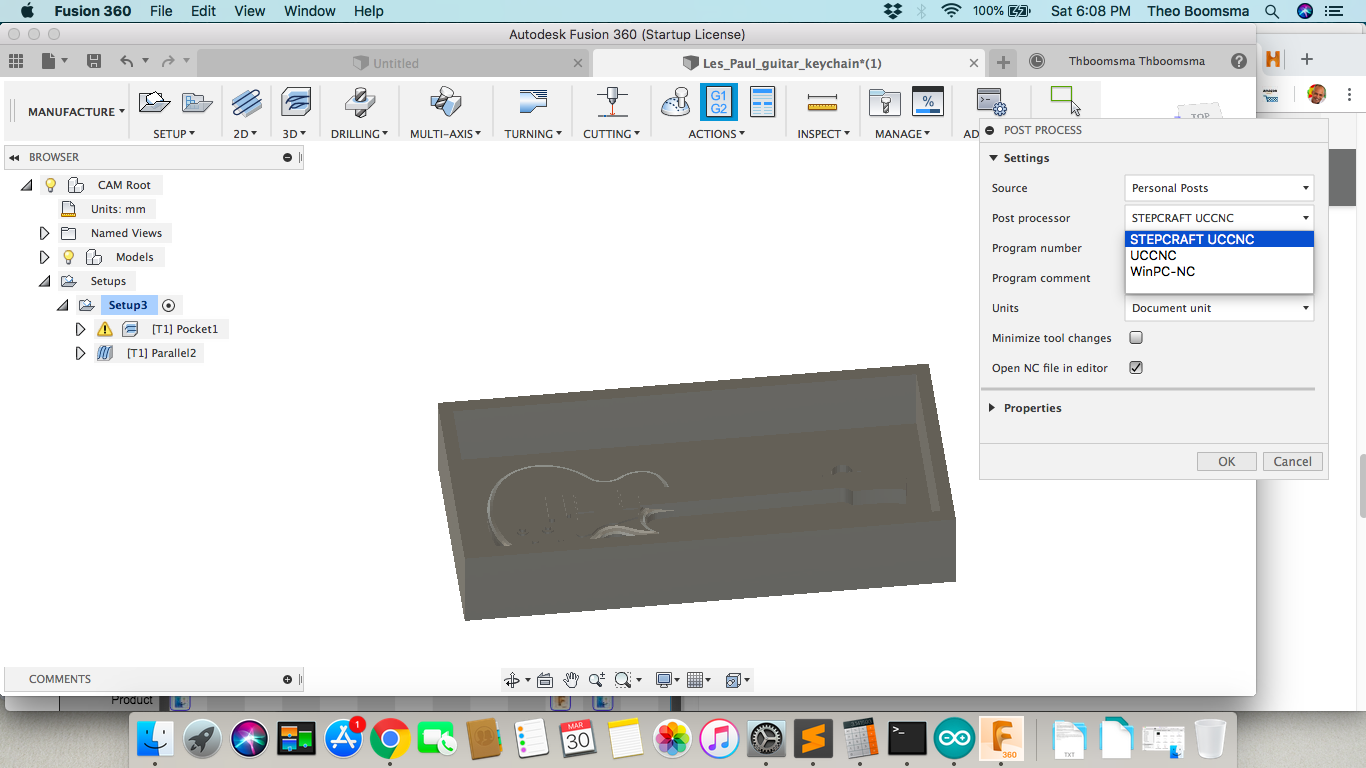Select STEPCRAFT UCCNC in the dropdown list
The height and width of the screenshot is (768, 1366).
pyautogui.click(x=1219, y=239)
